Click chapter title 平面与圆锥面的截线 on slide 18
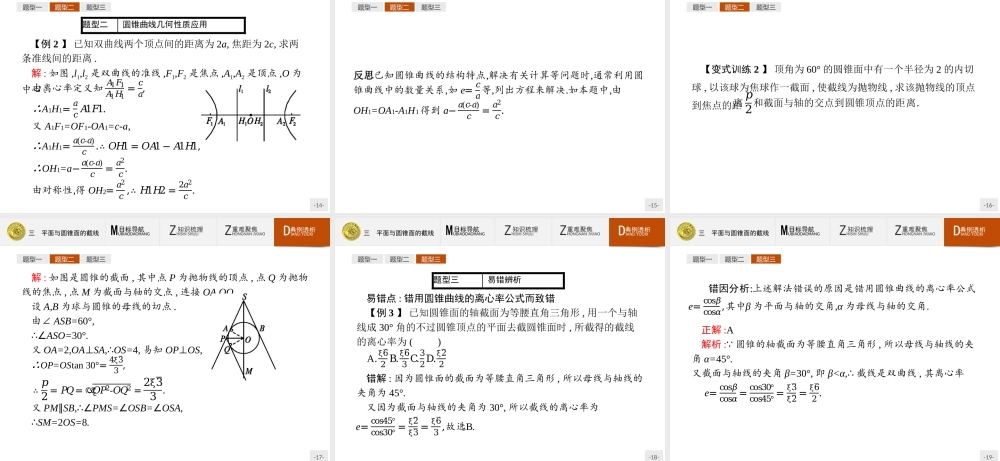This screenshot has width=1000, height=461. [x=405, y=233]
